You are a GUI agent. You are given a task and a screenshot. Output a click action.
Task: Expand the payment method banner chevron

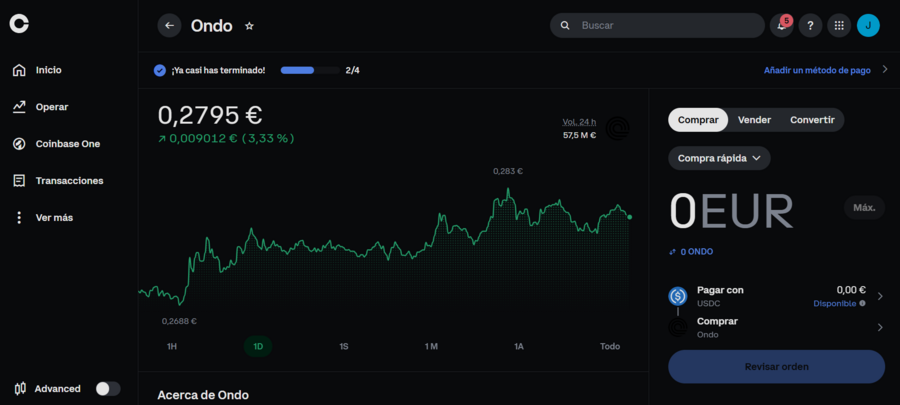click(885, 70)
